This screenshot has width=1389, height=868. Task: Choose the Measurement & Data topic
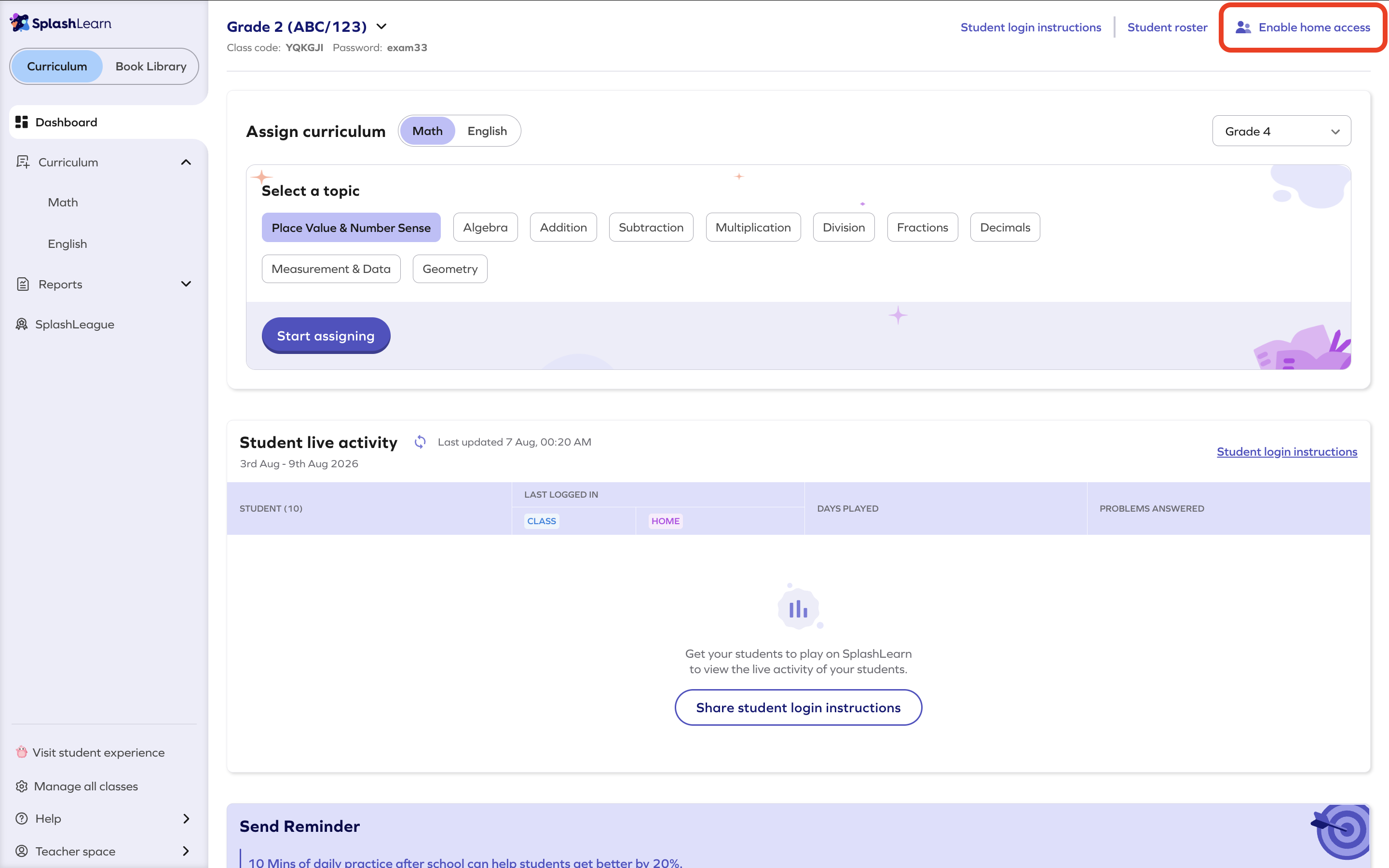[x=331, y=269]
